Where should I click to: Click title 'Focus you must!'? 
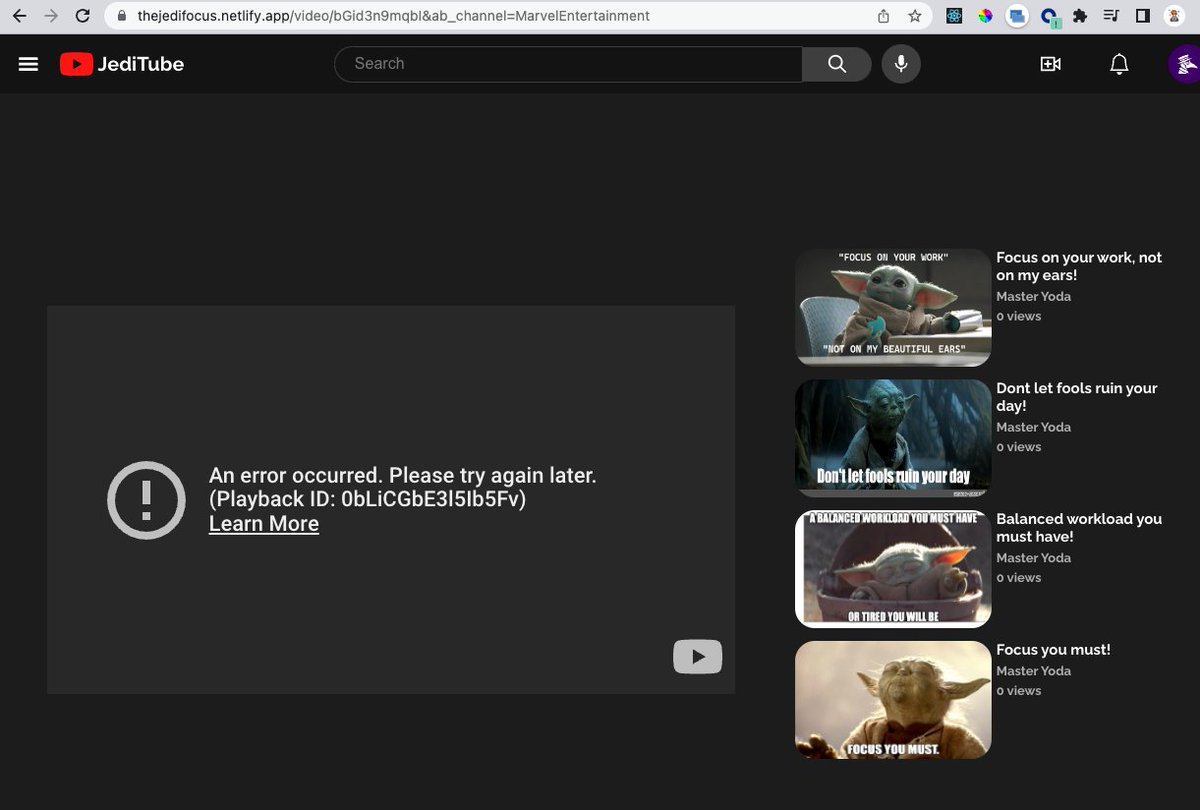pos(1053,650)
